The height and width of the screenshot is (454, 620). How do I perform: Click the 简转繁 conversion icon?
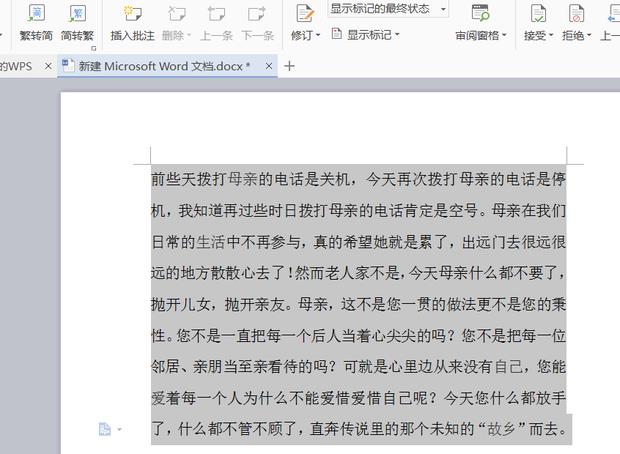(x=76, y=14)
